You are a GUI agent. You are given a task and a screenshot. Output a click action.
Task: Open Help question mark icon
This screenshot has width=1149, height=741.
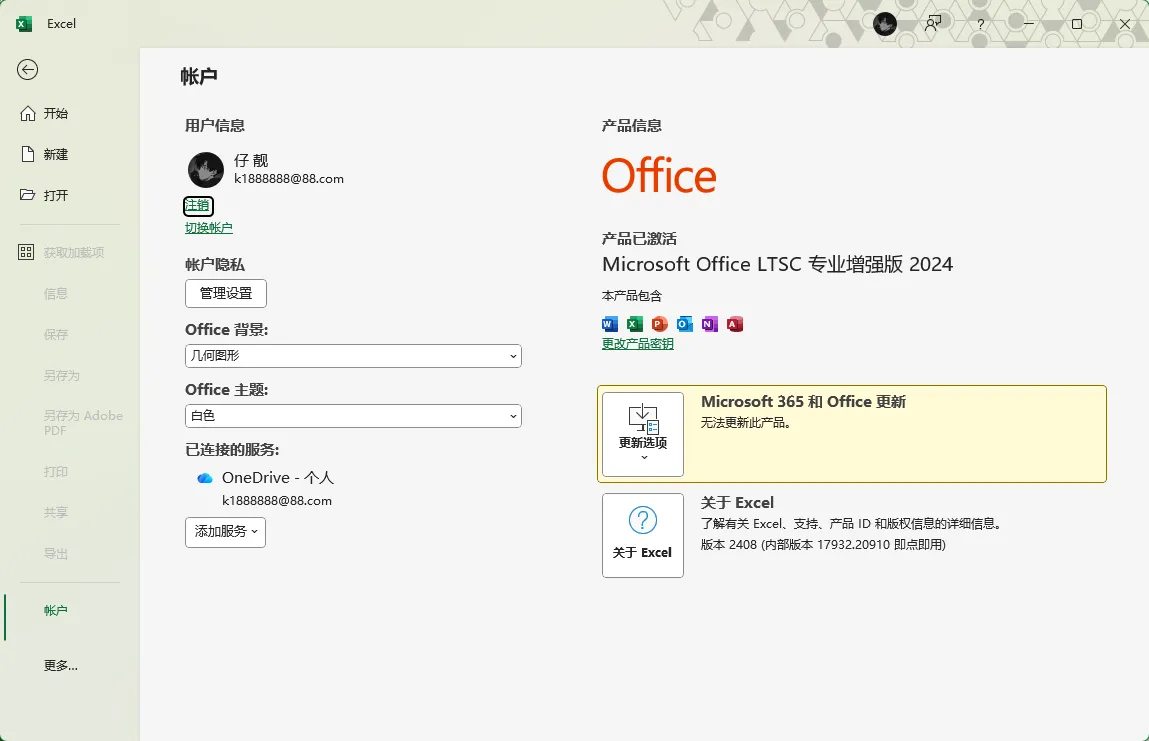980,24
